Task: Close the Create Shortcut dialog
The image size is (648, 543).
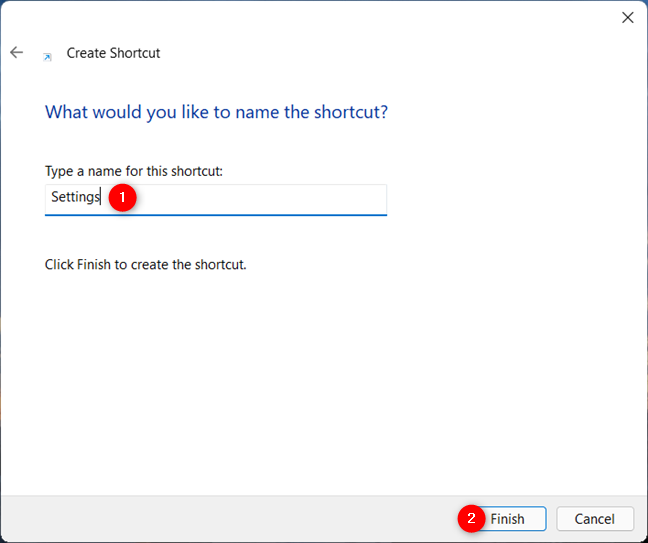Action: pyautogui.click(x=628, y=17)
